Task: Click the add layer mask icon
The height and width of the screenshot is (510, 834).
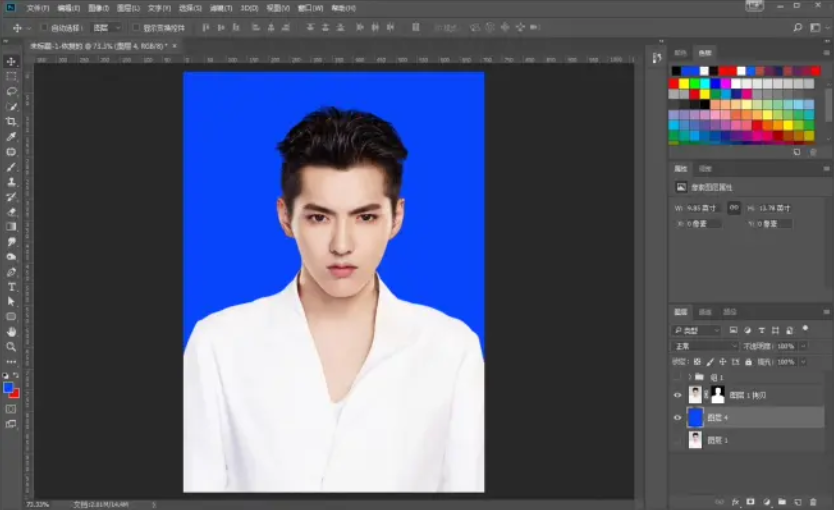Action: point(750,499)
